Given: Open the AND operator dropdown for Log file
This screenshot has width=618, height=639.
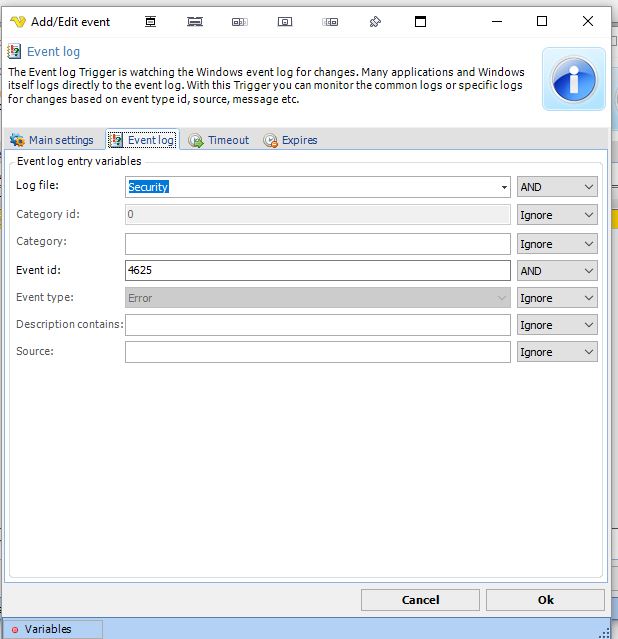Looking at the screenshot, I should [557, 187].
